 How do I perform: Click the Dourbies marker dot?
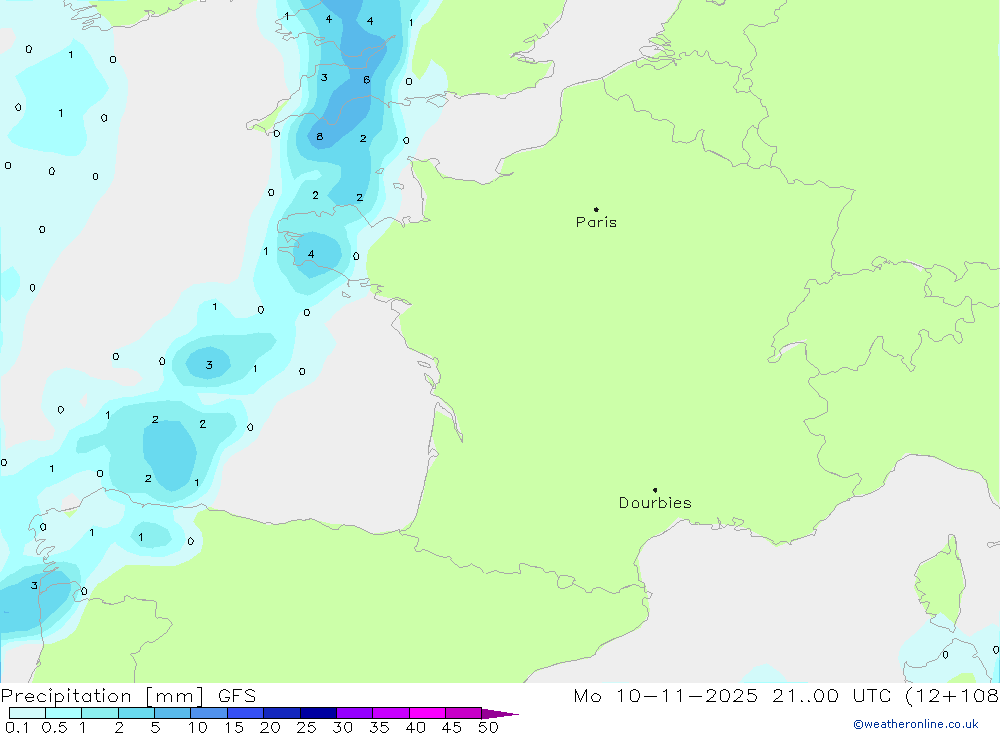point(655,490)
